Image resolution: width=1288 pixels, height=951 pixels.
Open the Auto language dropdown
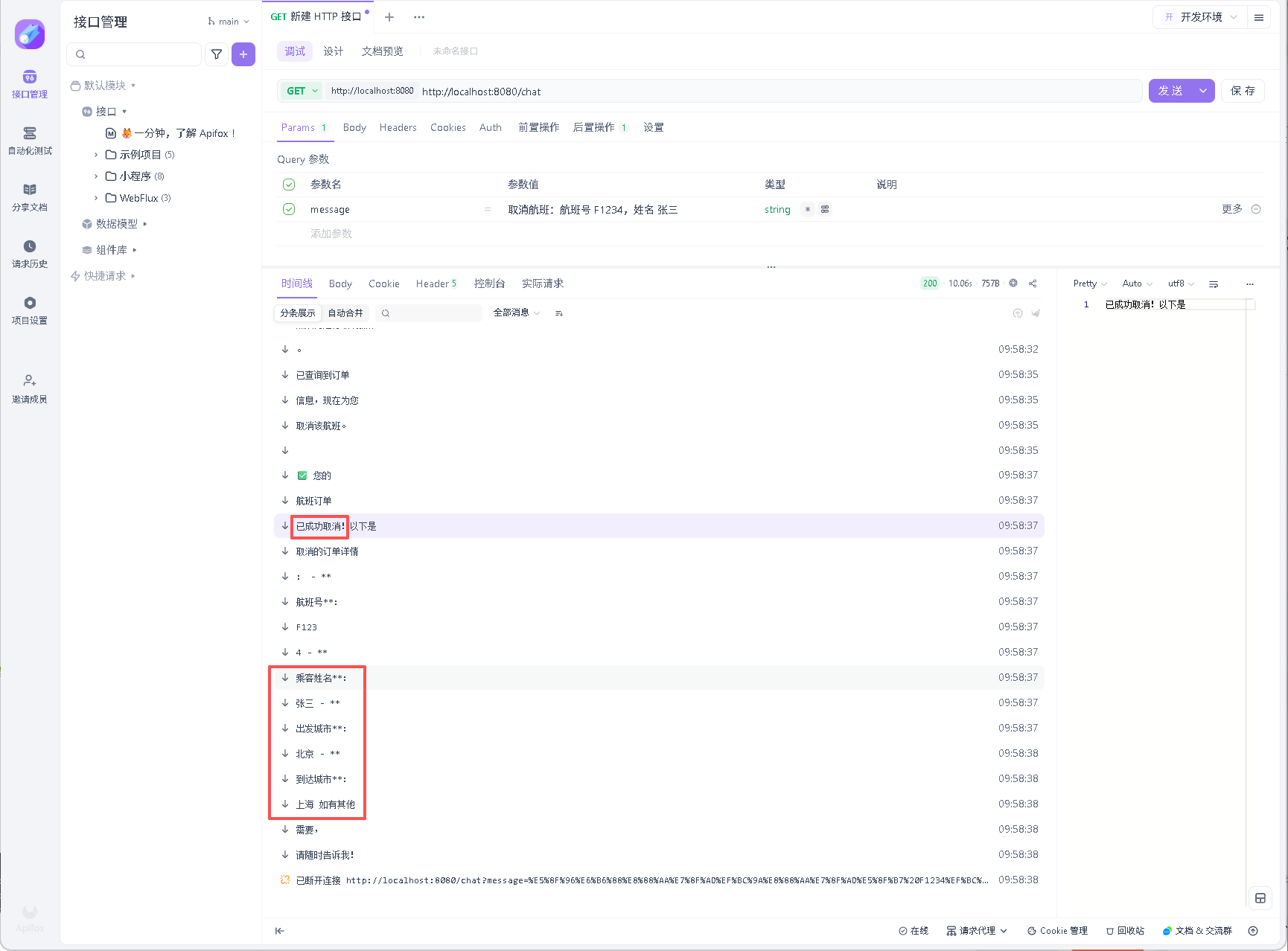tap(1137, 284)
